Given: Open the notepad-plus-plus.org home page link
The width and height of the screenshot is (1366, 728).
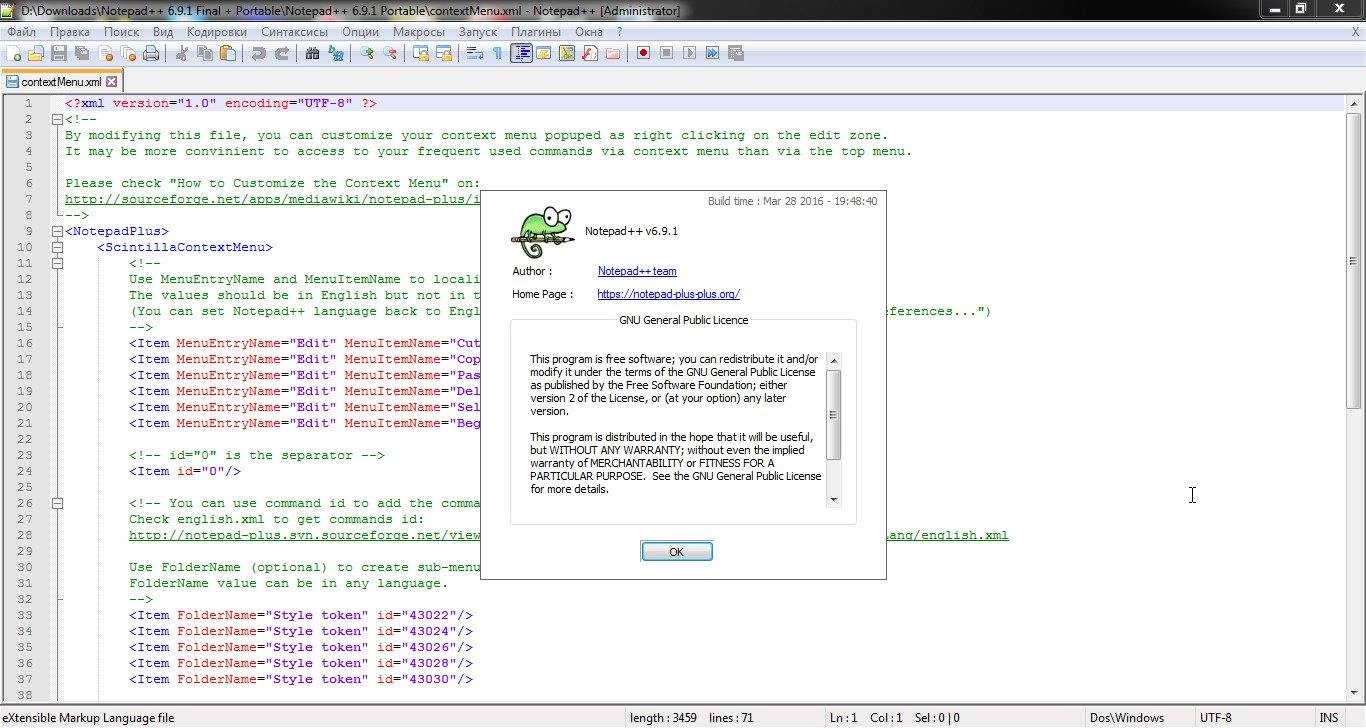Looking at the screenshot, I should pos(668,294).
